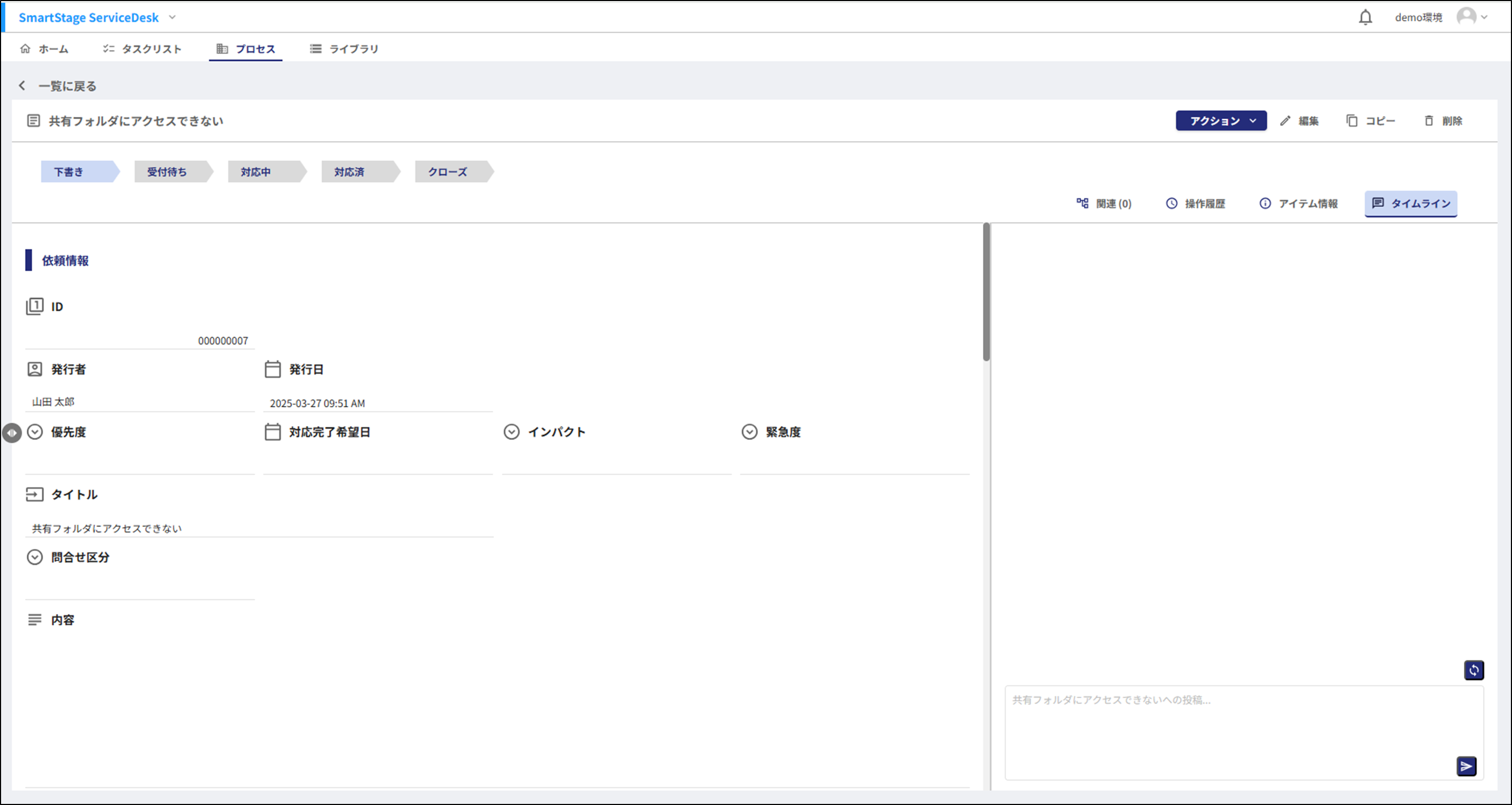Toggle the side panel collapse handle

[x=12, y=433]
